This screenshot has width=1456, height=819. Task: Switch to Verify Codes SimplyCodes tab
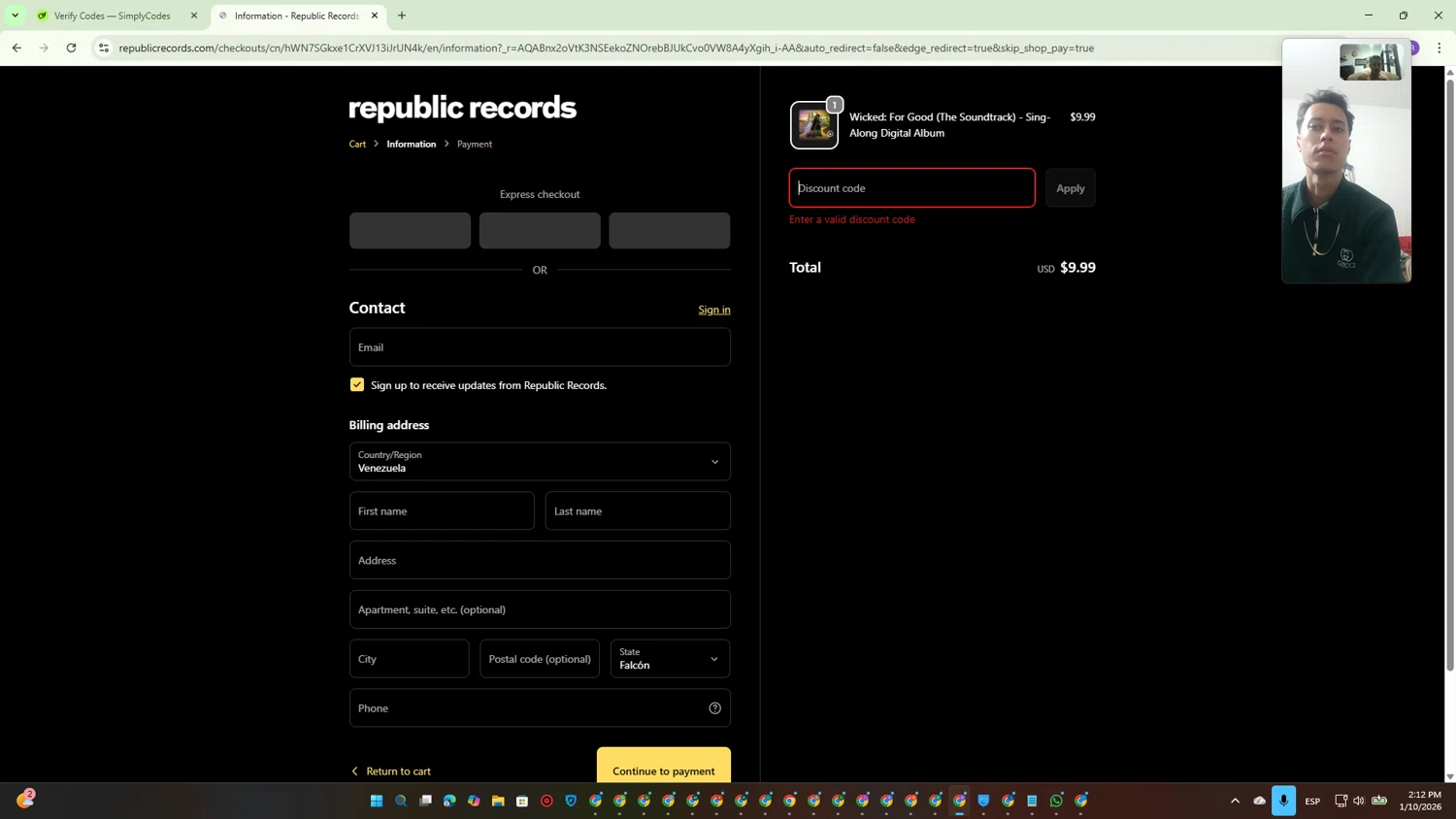coord(112,16)
